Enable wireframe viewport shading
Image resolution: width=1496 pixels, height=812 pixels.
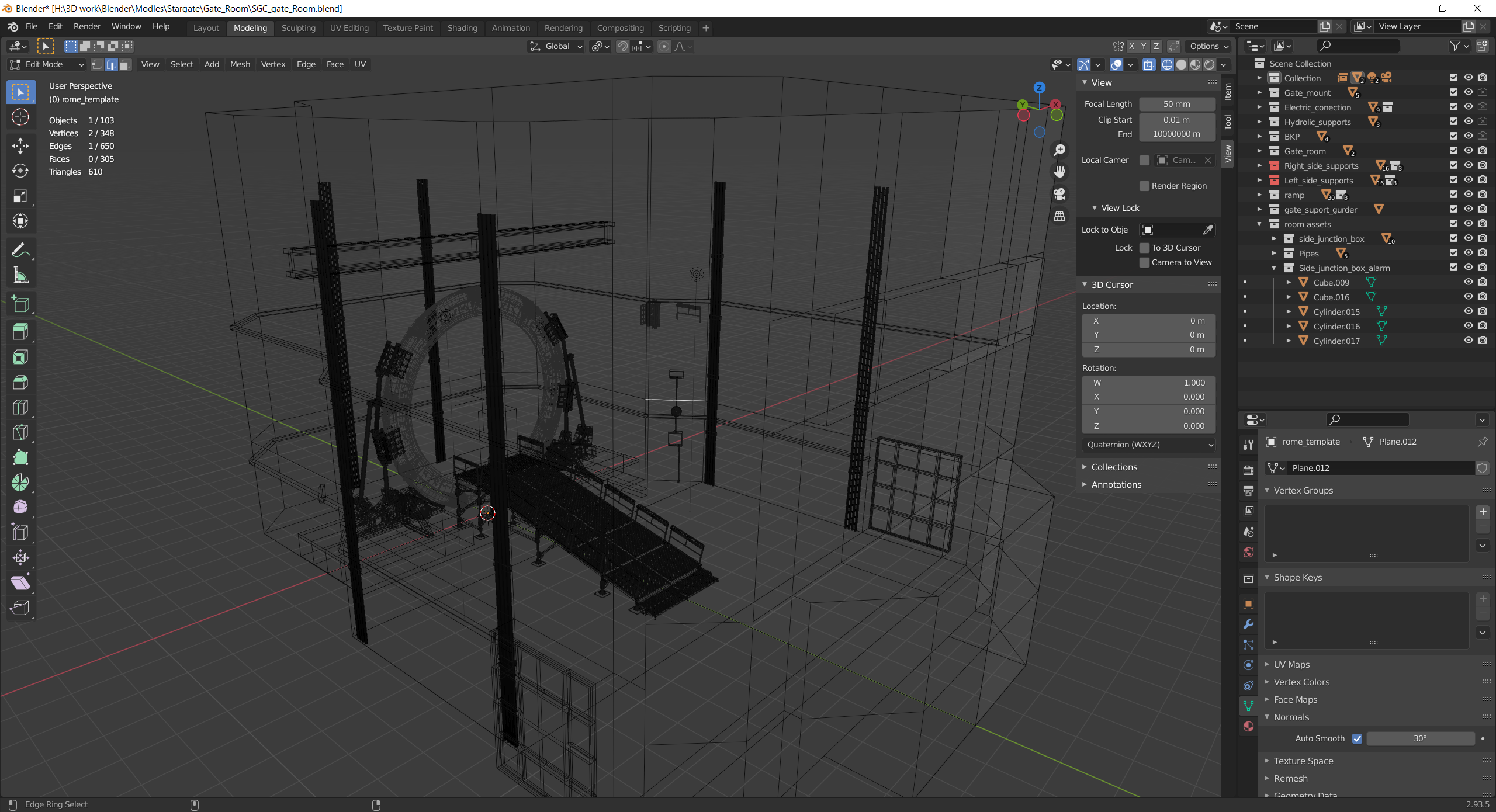point(1167,65)
